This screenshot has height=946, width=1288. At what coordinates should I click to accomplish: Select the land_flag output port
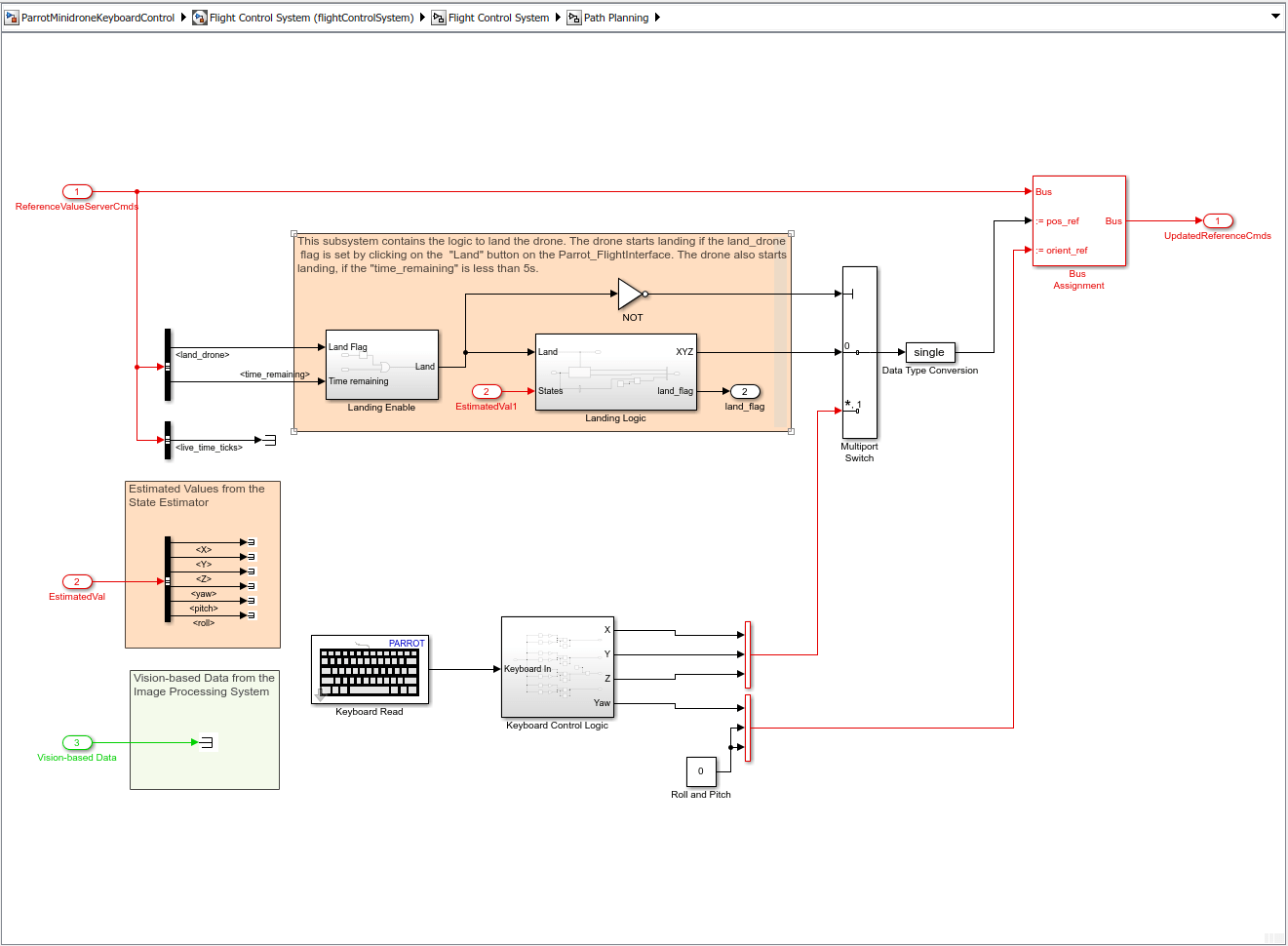[x=744, y=392]
